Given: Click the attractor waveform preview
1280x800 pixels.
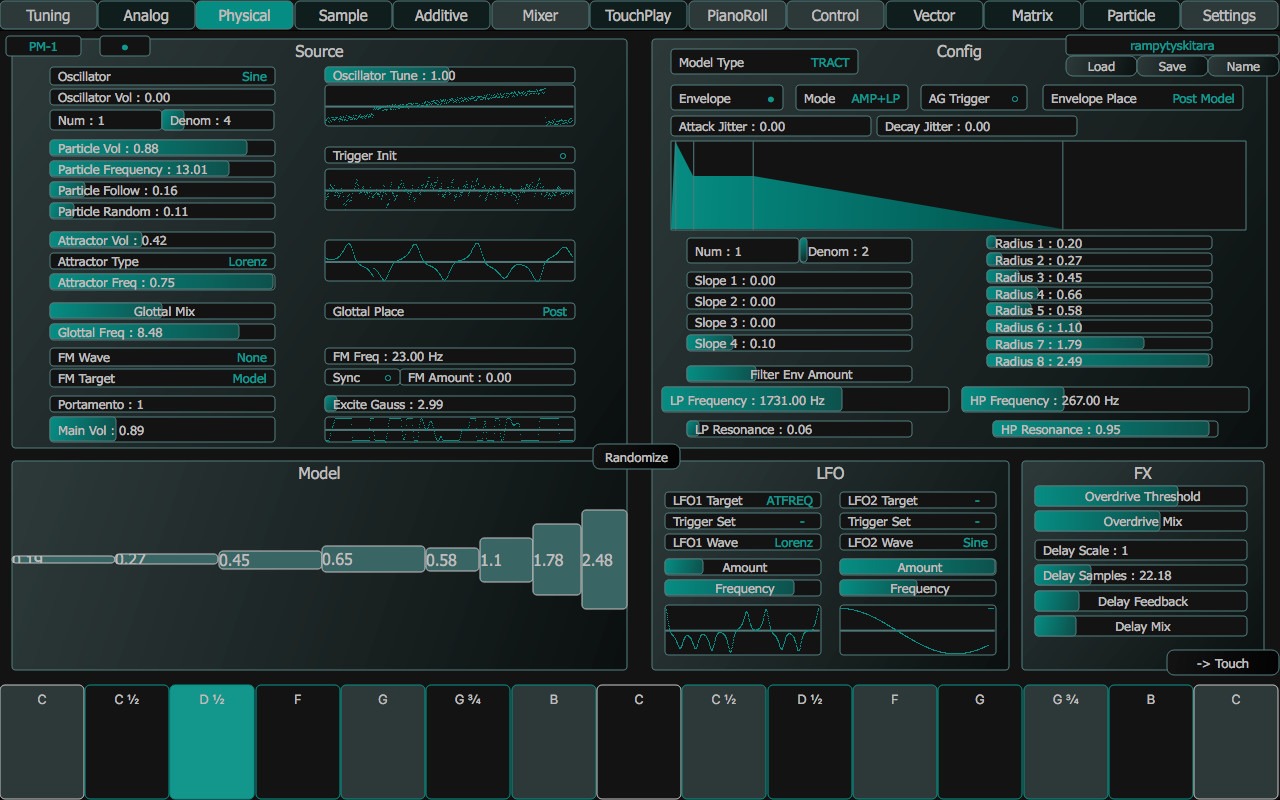Looking at the screenshot, I should (x=449, y=260).
